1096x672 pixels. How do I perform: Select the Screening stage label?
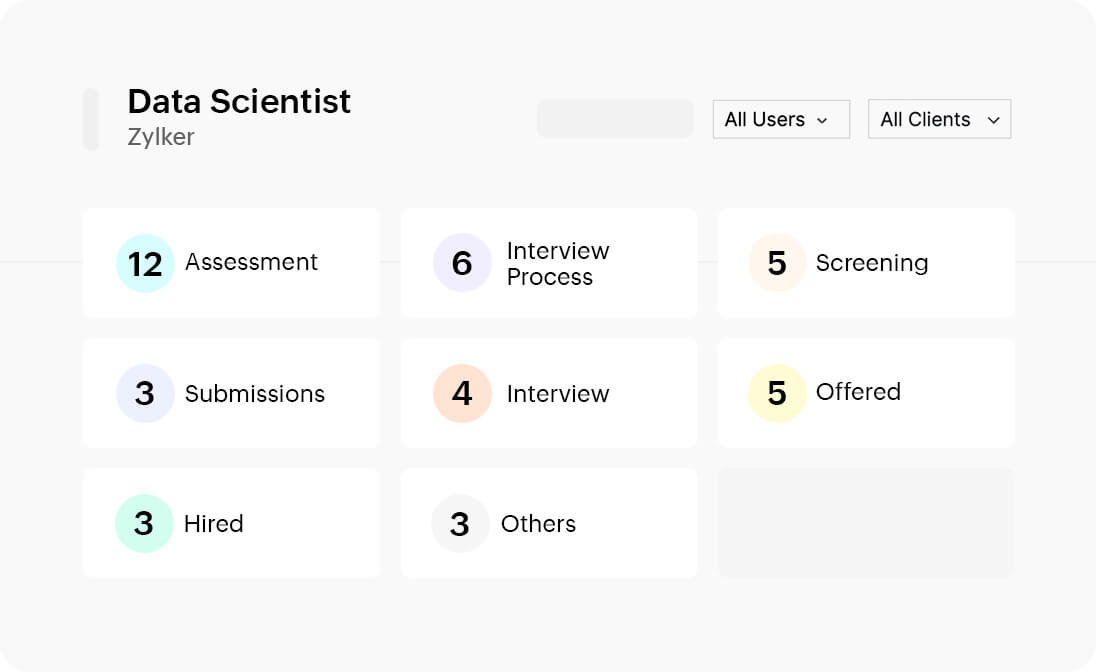pyautogui.click(x=872, y=263)
